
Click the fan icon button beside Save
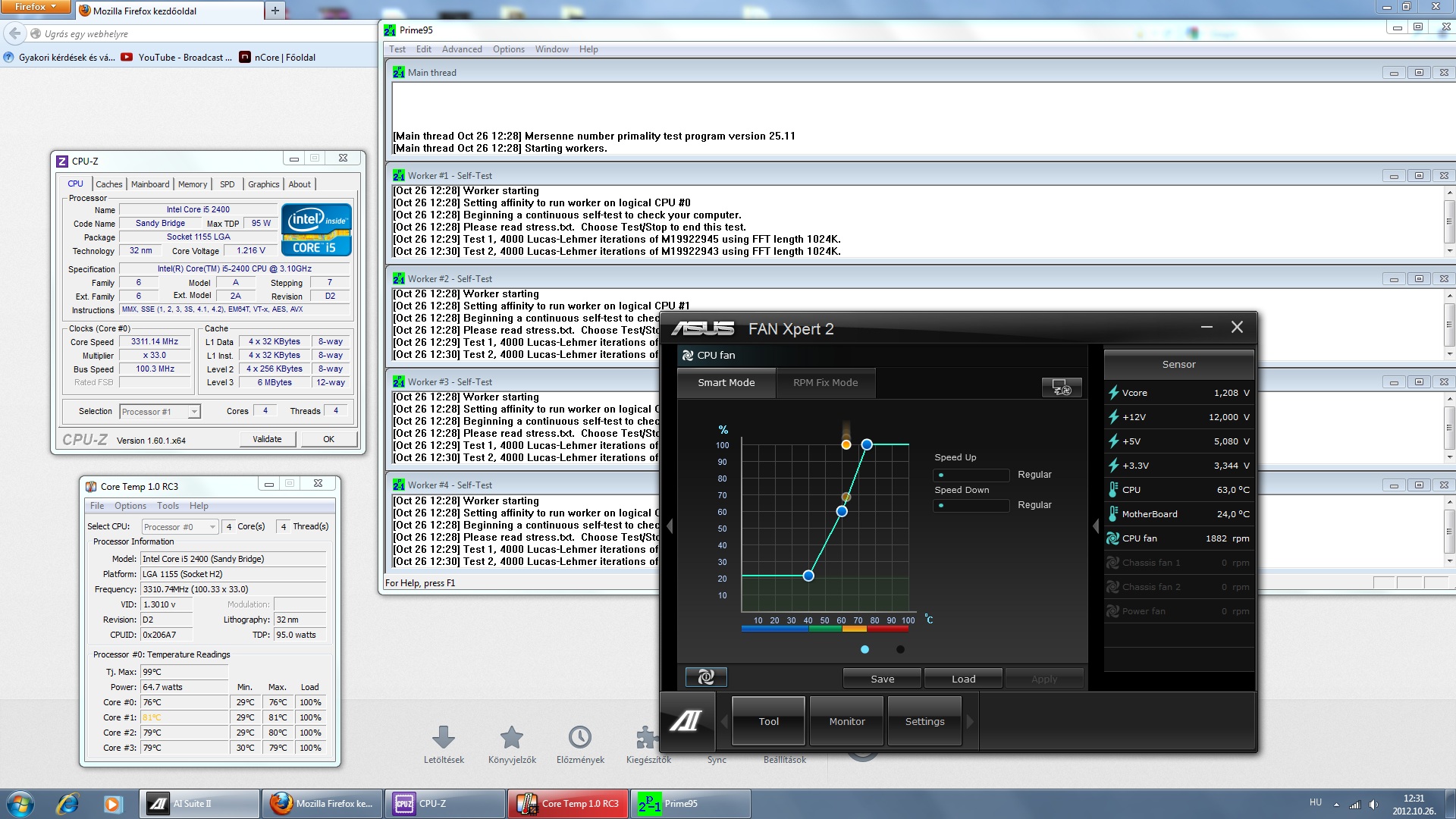705,677
